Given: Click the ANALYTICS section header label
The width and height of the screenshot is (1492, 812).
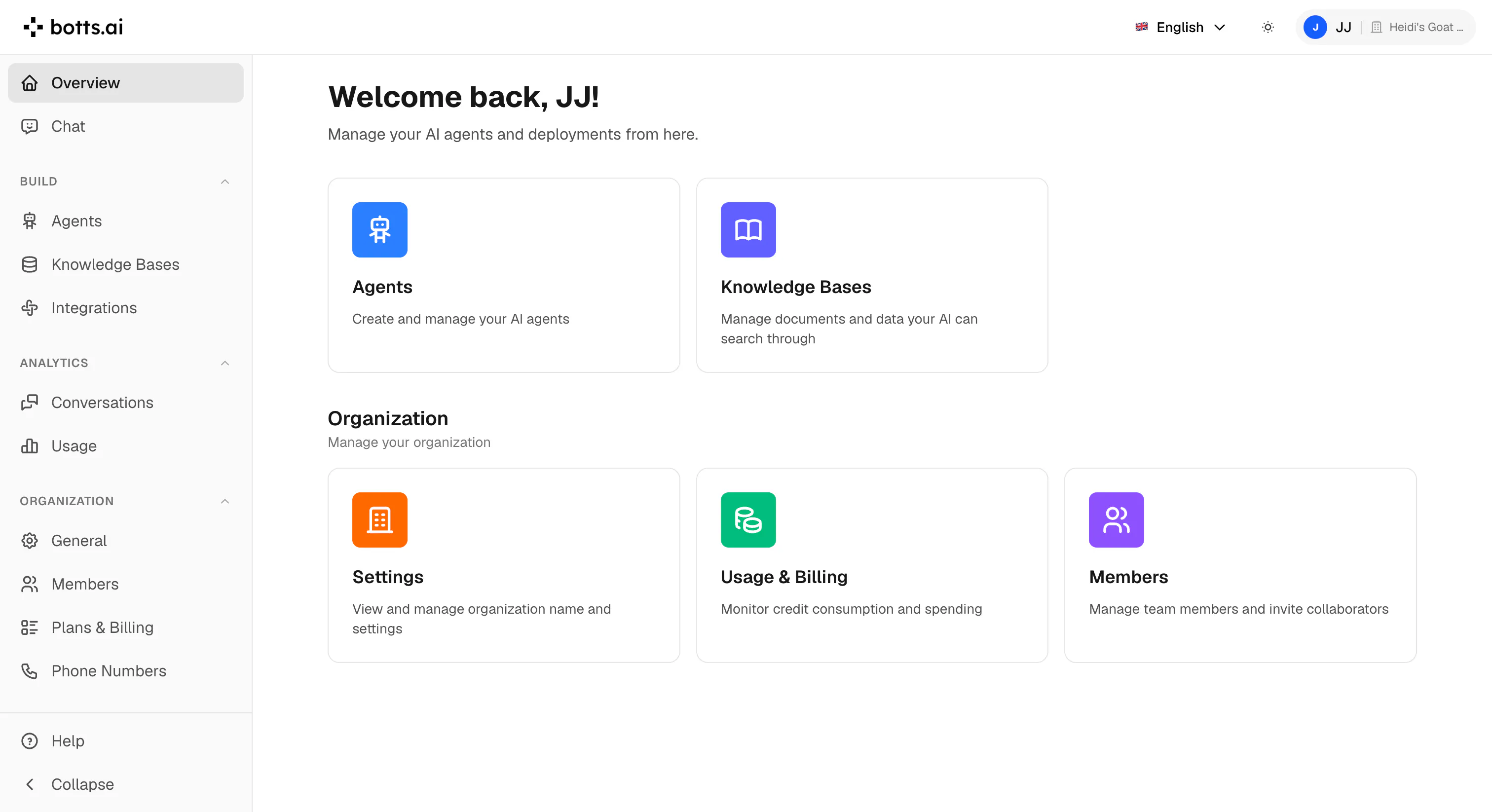Looking at the screenshot, I should pyautogui.click(x=54, y=363).
